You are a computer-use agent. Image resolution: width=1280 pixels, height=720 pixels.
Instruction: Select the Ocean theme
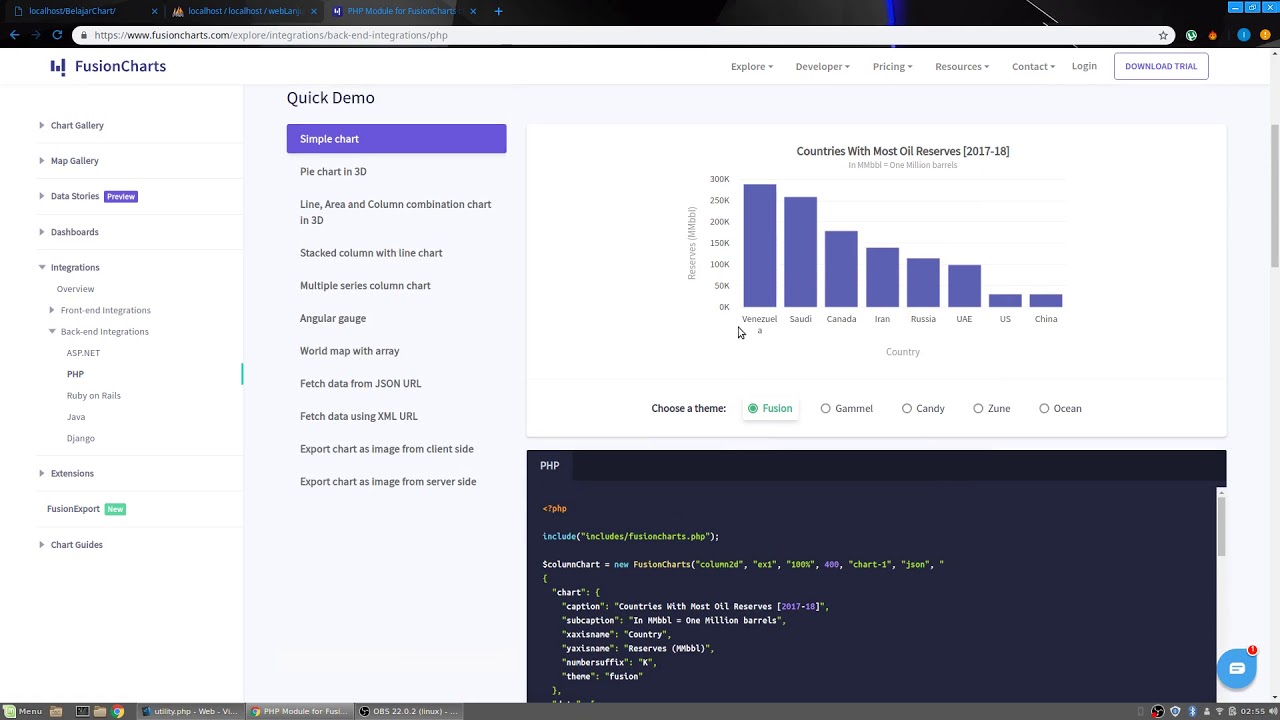[x=1060, y=408]
